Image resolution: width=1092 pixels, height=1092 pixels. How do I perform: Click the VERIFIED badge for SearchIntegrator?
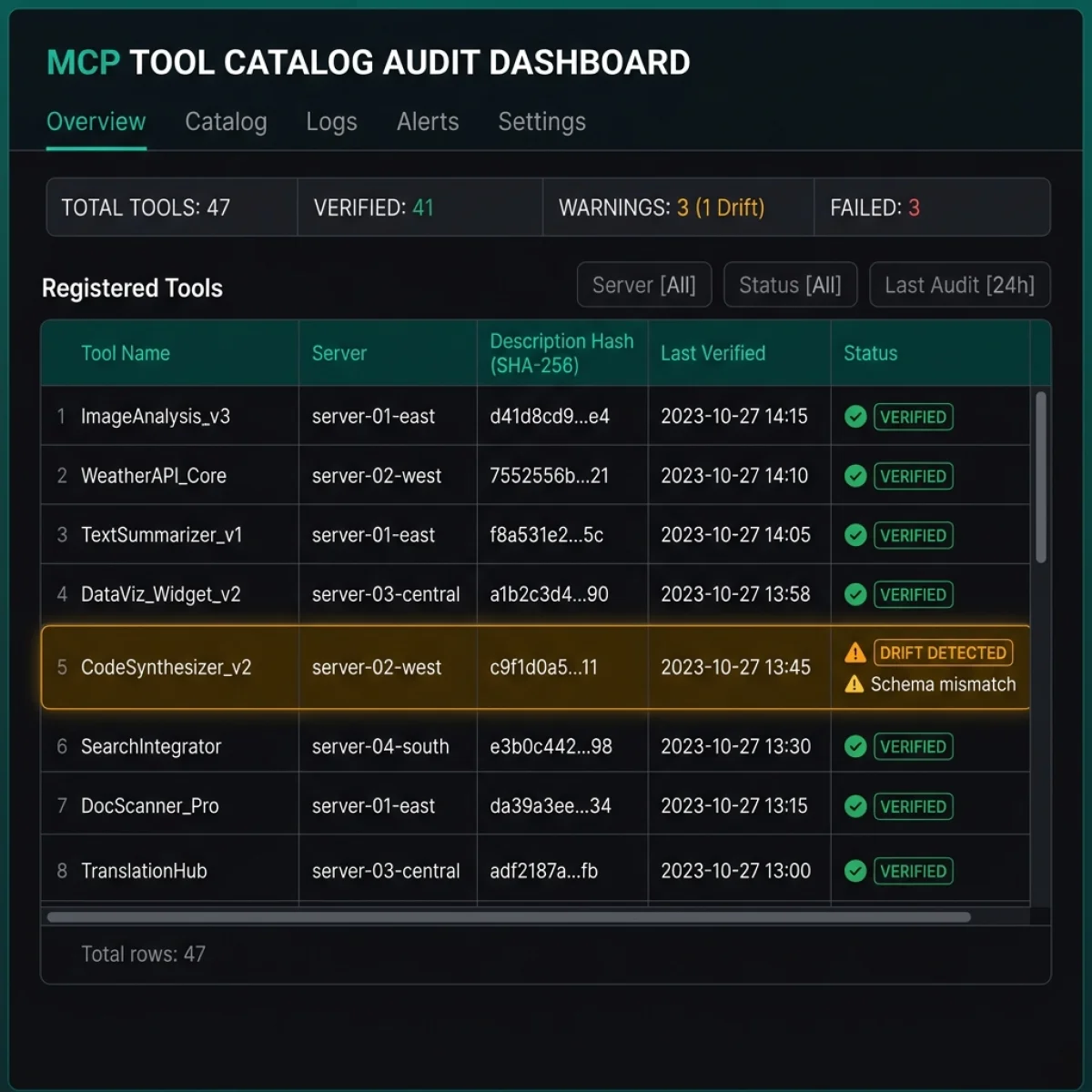pos(914,746)
